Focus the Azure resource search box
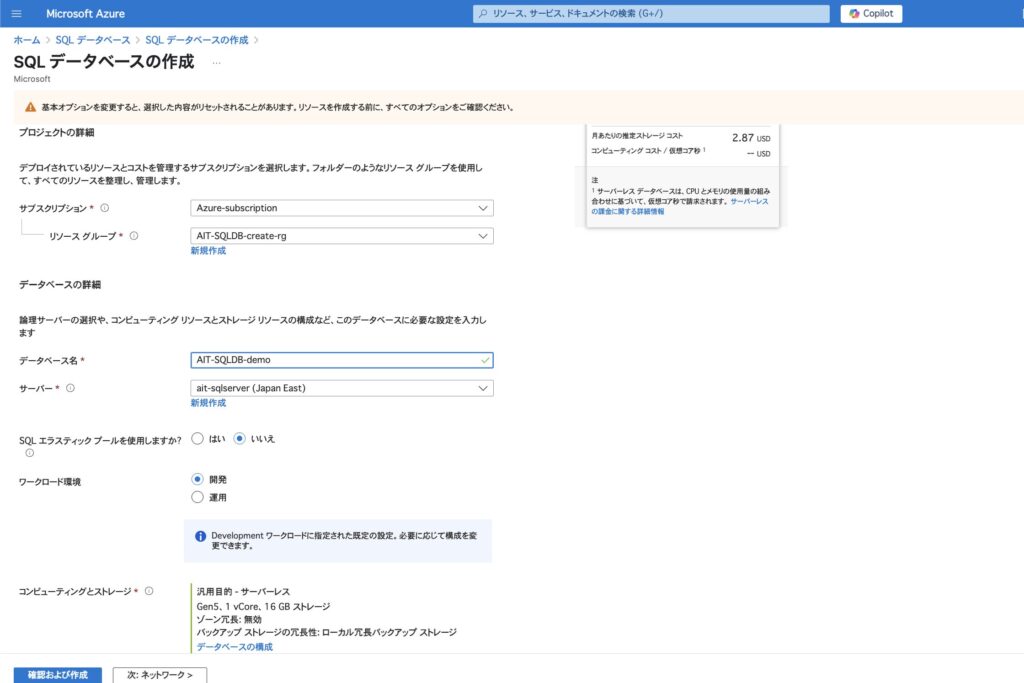This screenshot has height=683, width=1024. [x=651, y=14]
